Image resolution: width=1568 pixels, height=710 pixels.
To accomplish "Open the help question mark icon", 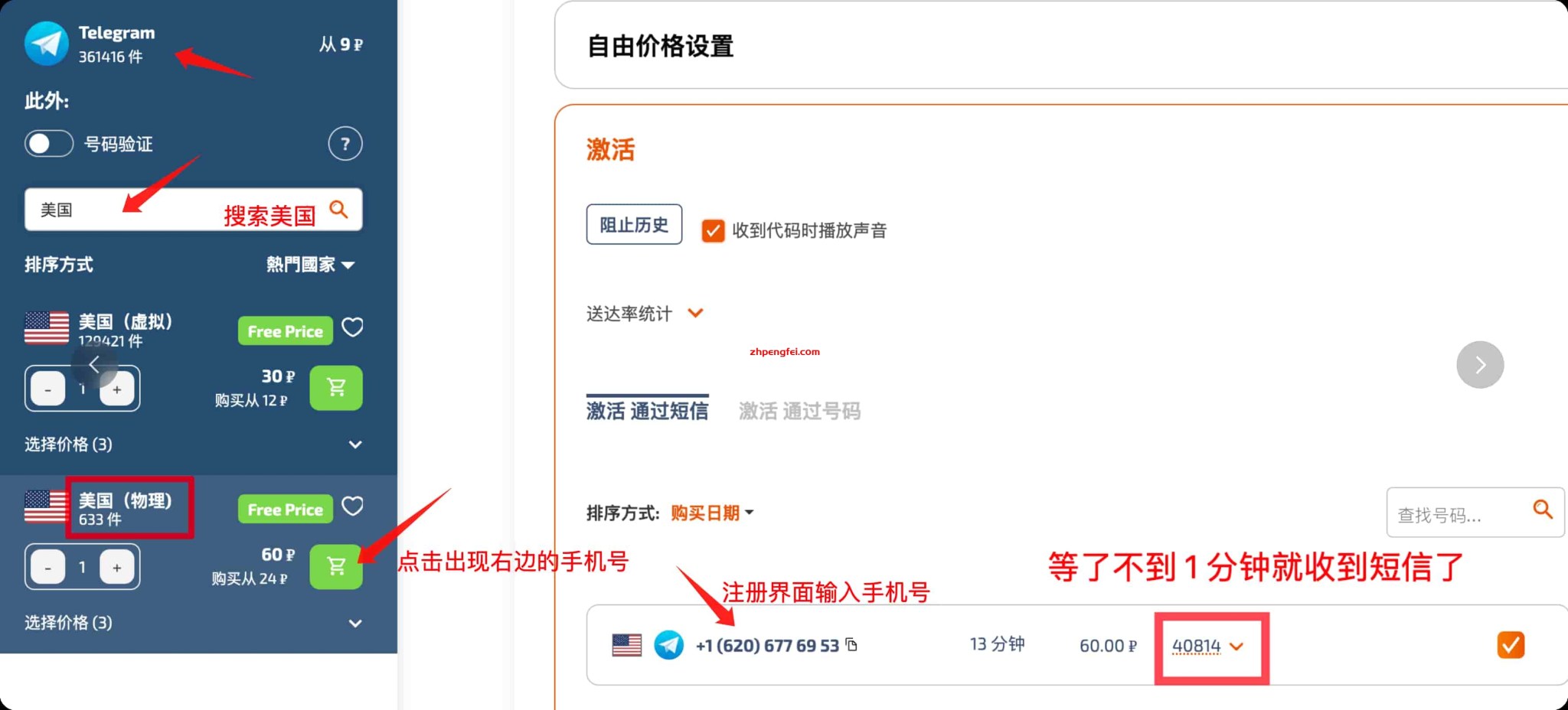I will (x=345, y=144).
